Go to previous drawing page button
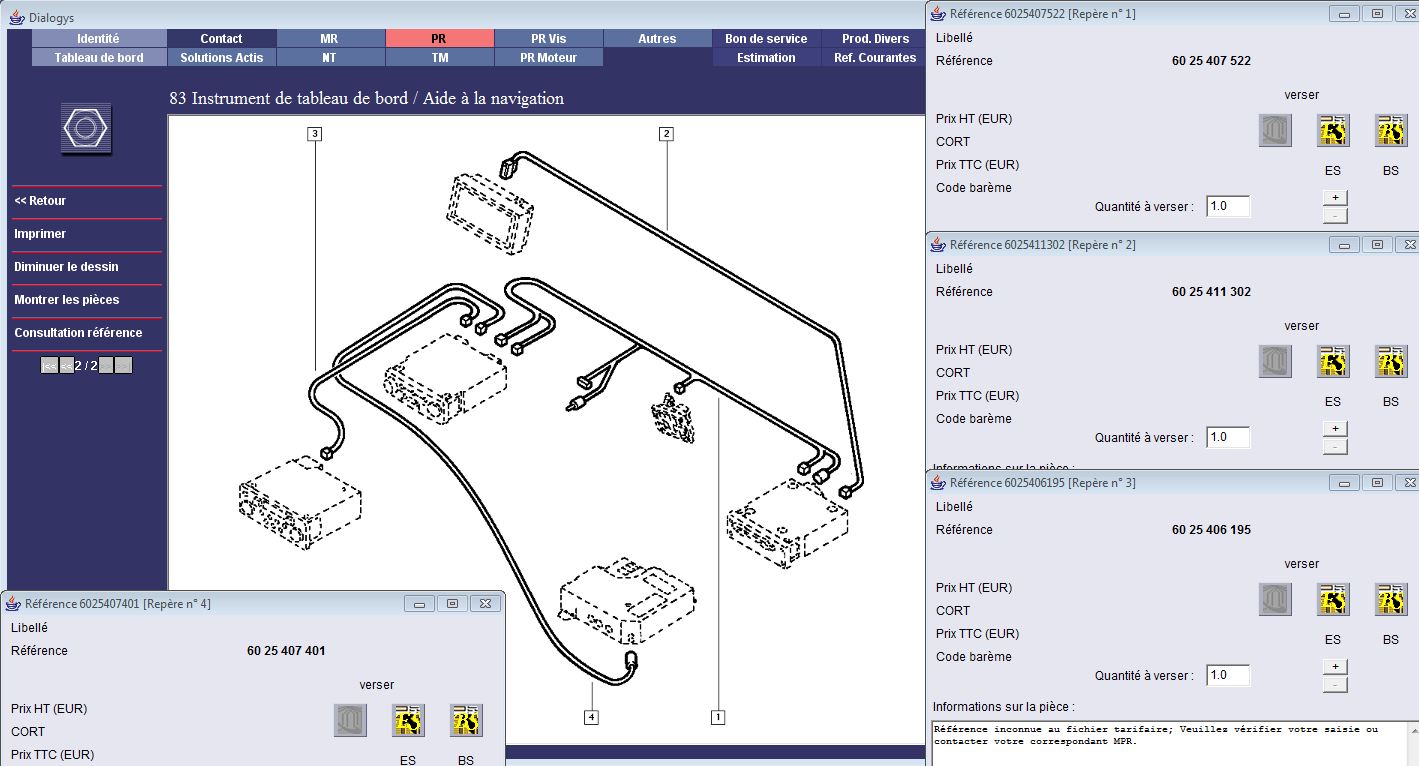Image resolution: width=1419 pixels, height=766 pixels. 67,365
